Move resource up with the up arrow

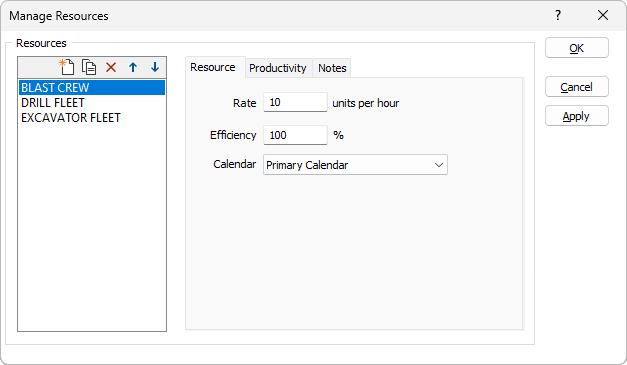[133, 67]
